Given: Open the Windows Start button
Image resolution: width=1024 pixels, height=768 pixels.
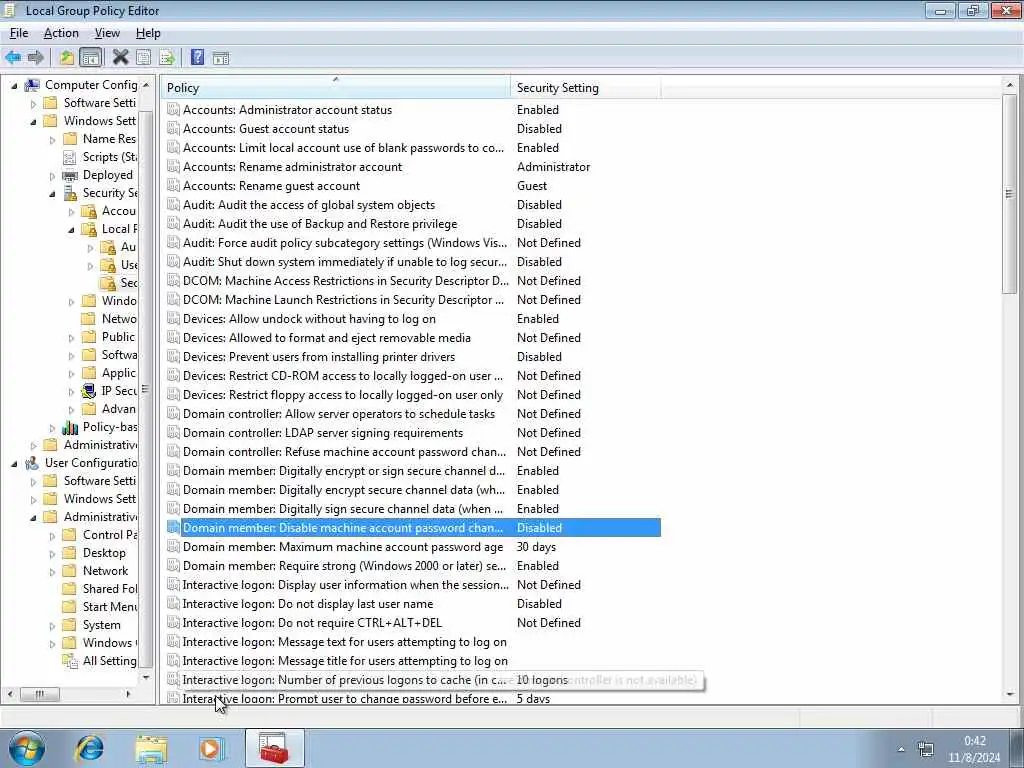Looking at the screenshot, I should point(26,748).
